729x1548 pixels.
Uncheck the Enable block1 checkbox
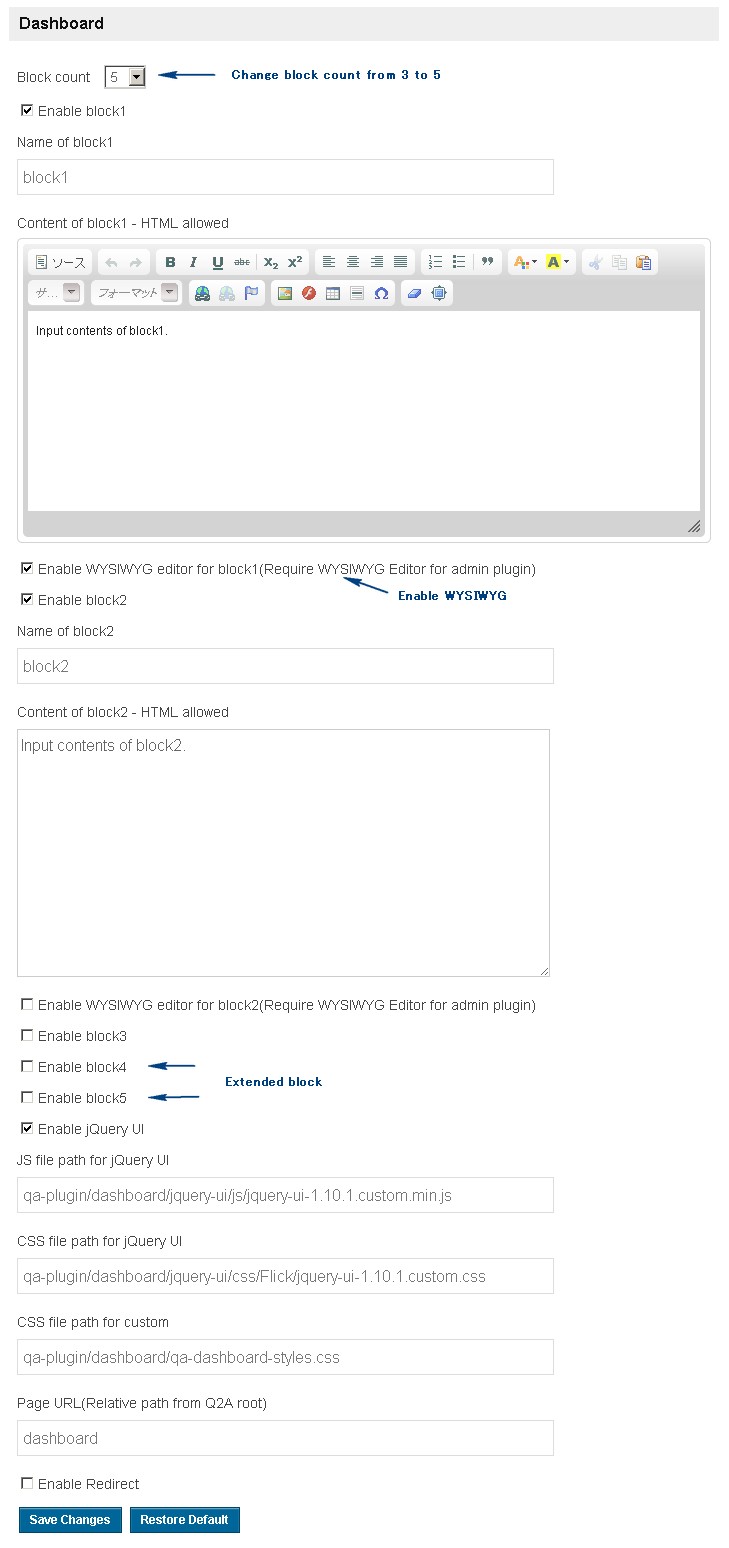(27, 111)
